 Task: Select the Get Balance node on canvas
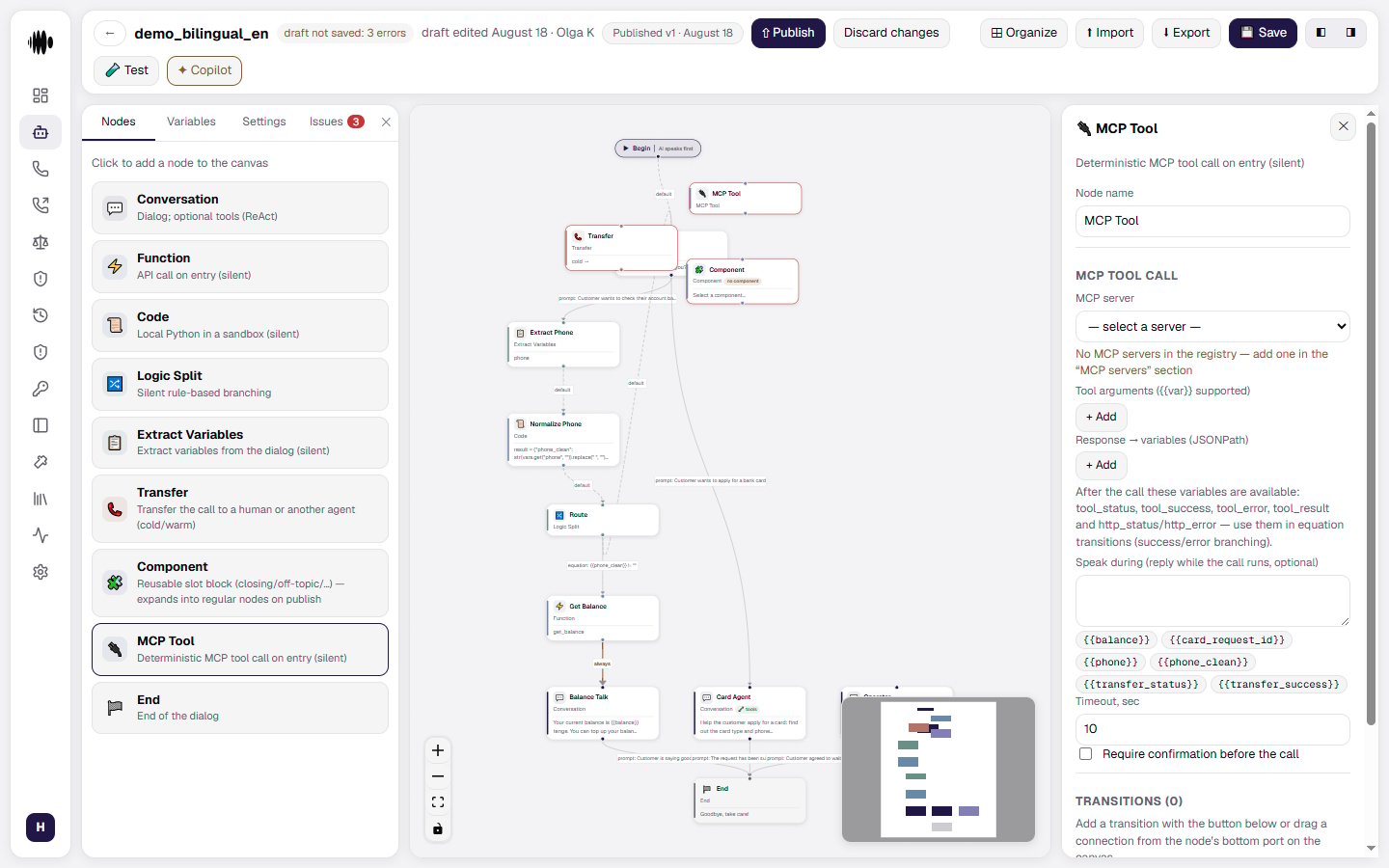(x=603, y=618)
